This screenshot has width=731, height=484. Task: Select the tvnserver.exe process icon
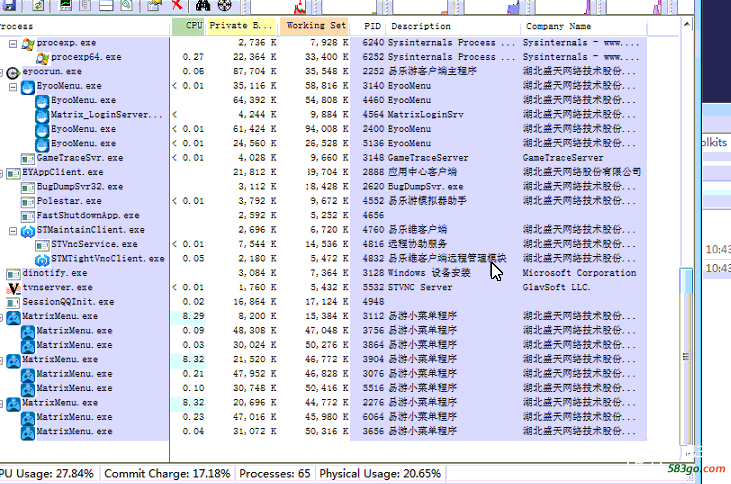[x=13, y=288]
